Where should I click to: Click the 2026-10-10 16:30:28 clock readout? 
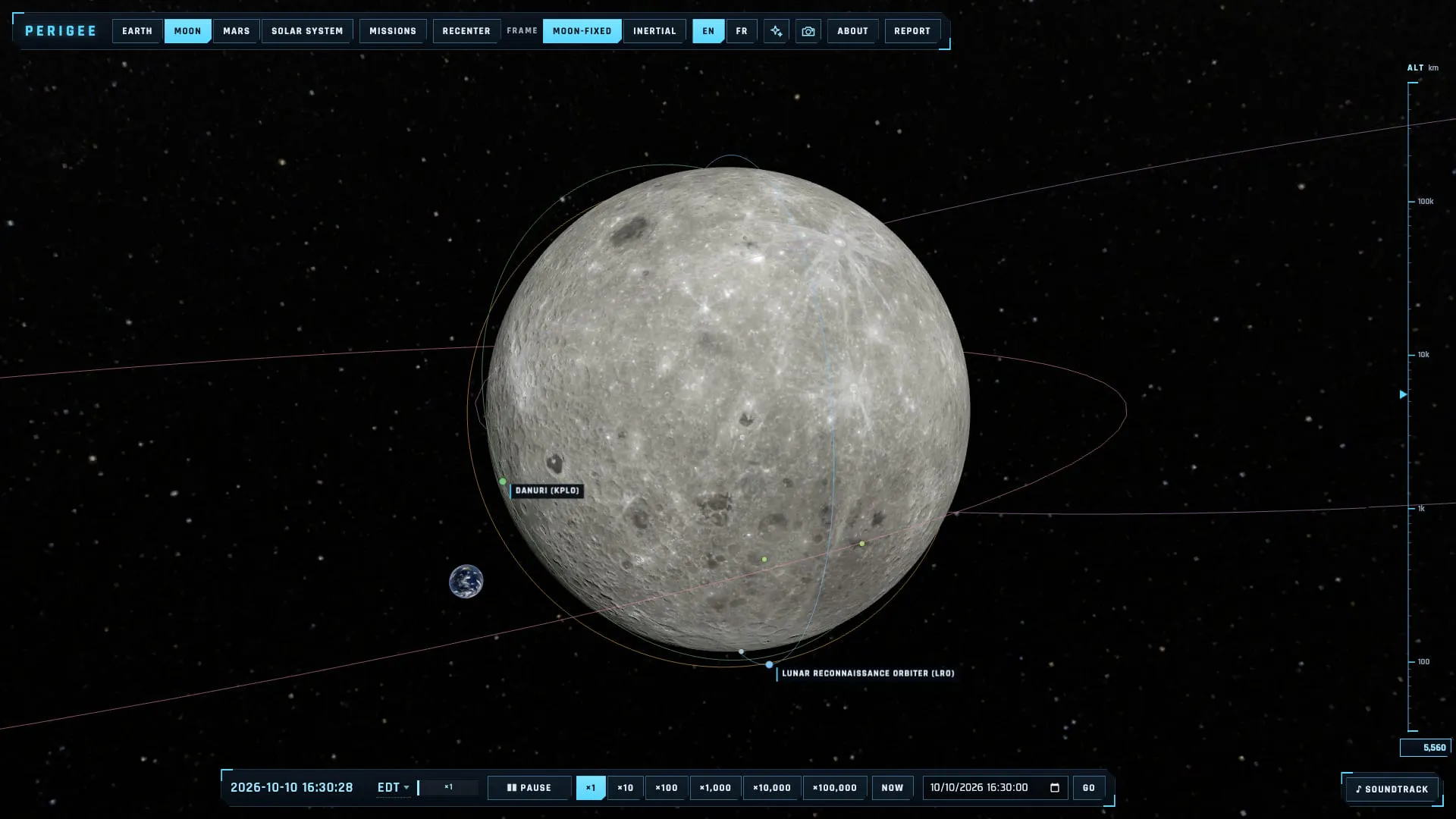point(292,788)
